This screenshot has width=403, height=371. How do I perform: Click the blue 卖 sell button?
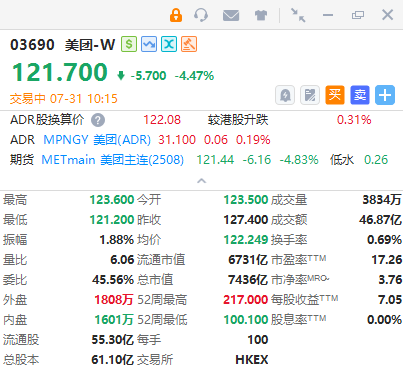pyautogui.click(x=360, y=95)
